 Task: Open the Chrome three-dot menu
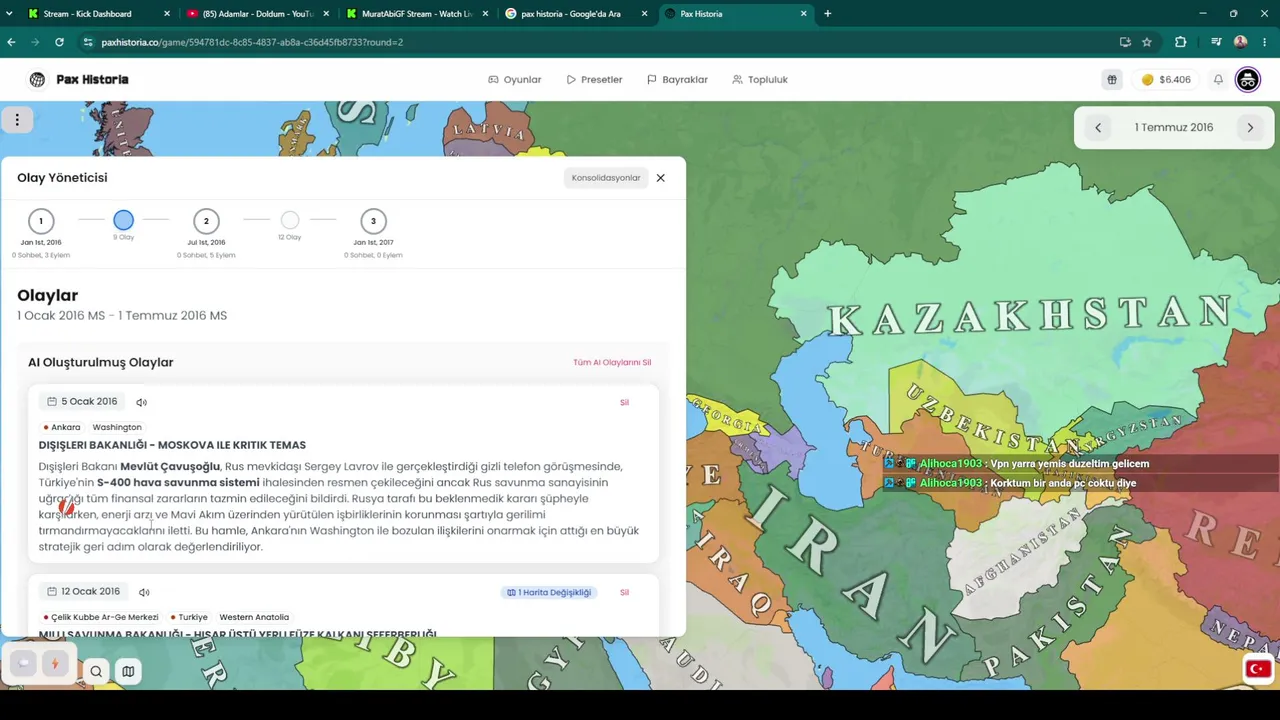coord(1265,42)
